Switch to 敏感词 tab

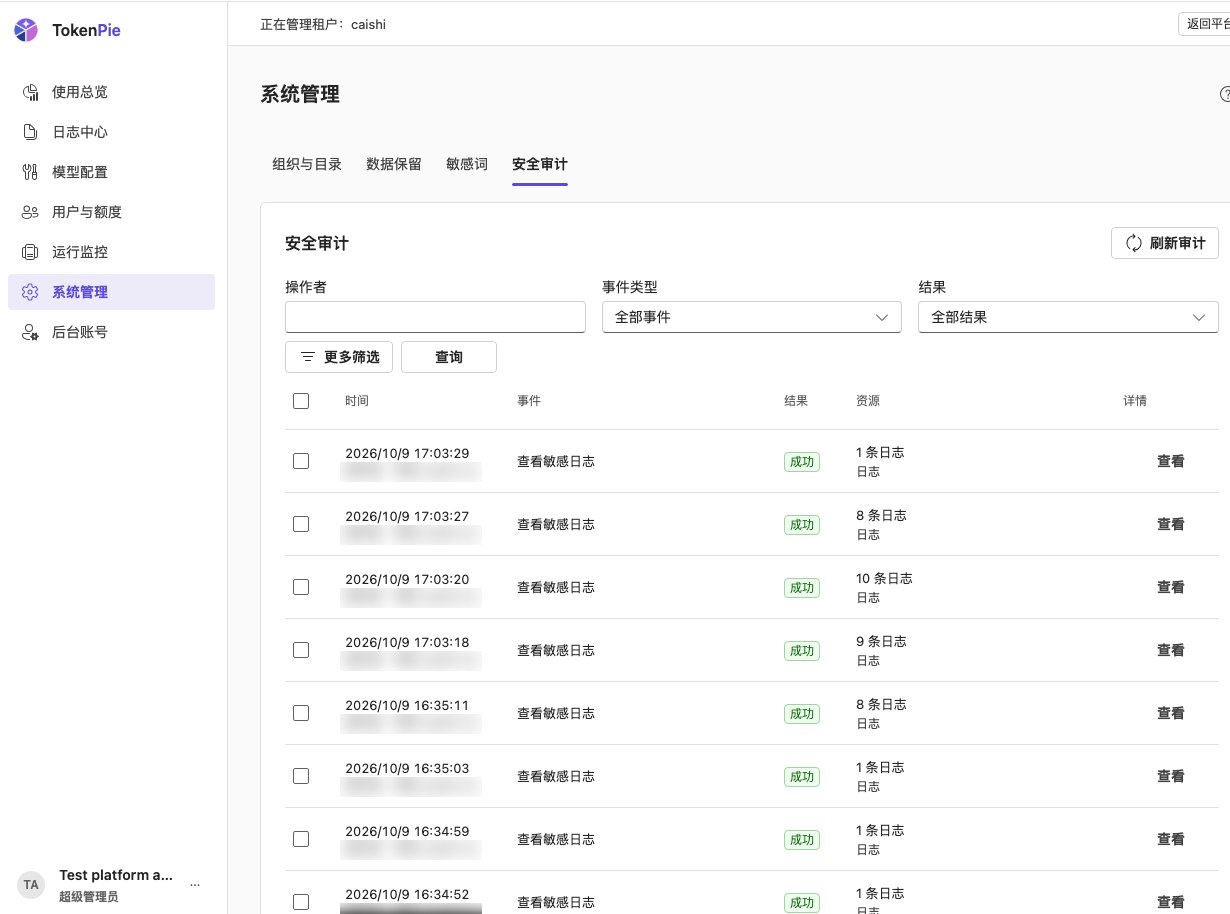click(467, 164)
